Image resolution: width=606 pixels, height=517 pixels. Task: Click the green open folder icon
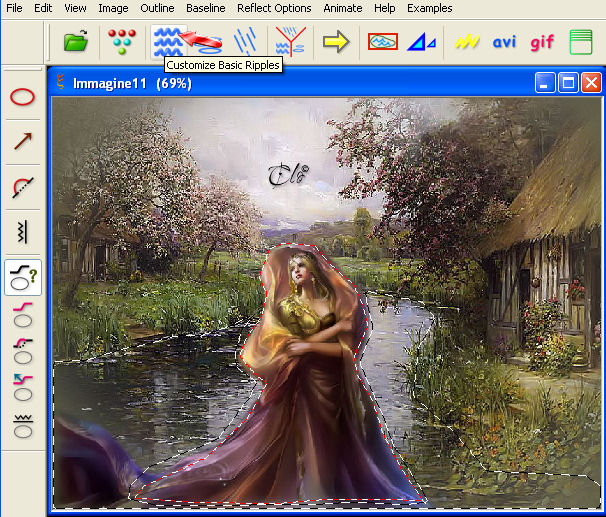[x=76, y=41]
